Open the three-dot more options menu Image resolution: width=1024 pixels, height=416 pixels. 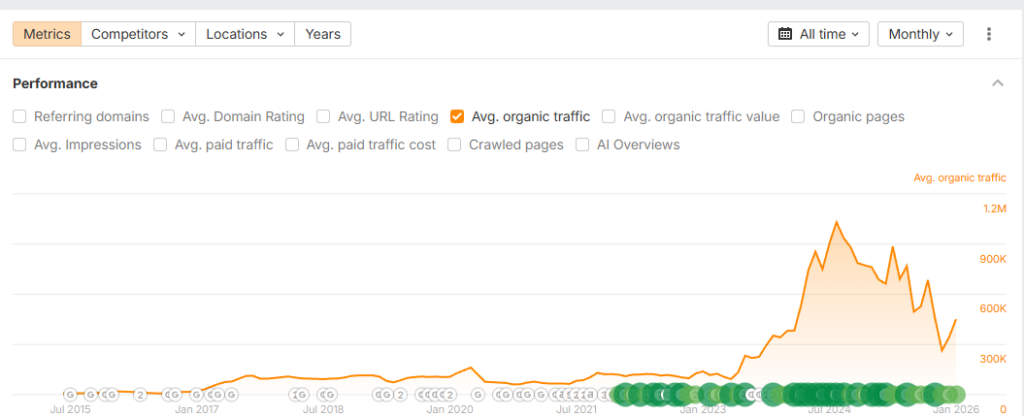[x=989, y=34]
